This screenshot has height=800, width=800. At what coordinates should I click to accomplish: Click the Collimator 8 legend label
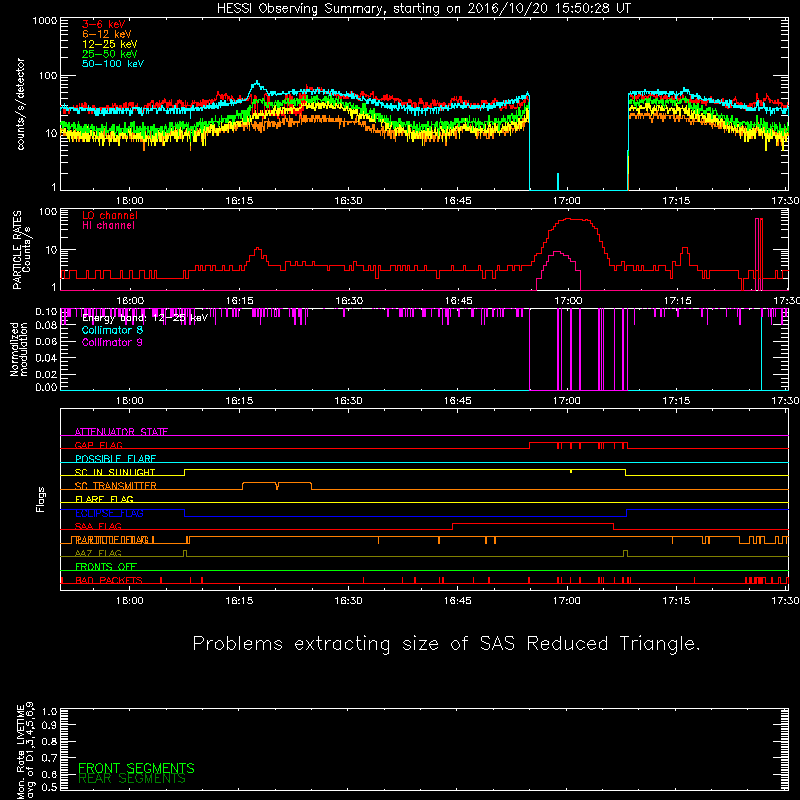click(x=112, y=330)
